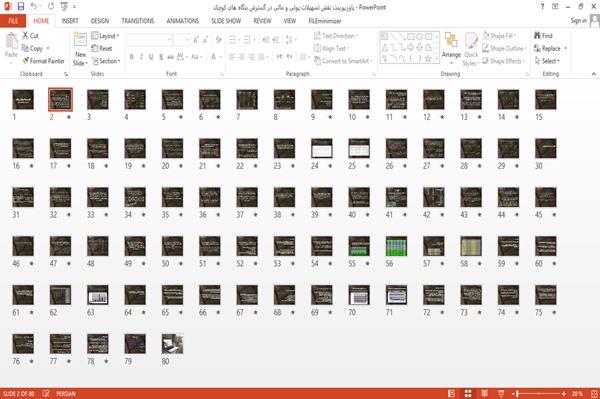
Task: Switch to the REVIEW tab
Action: [262, 21]
